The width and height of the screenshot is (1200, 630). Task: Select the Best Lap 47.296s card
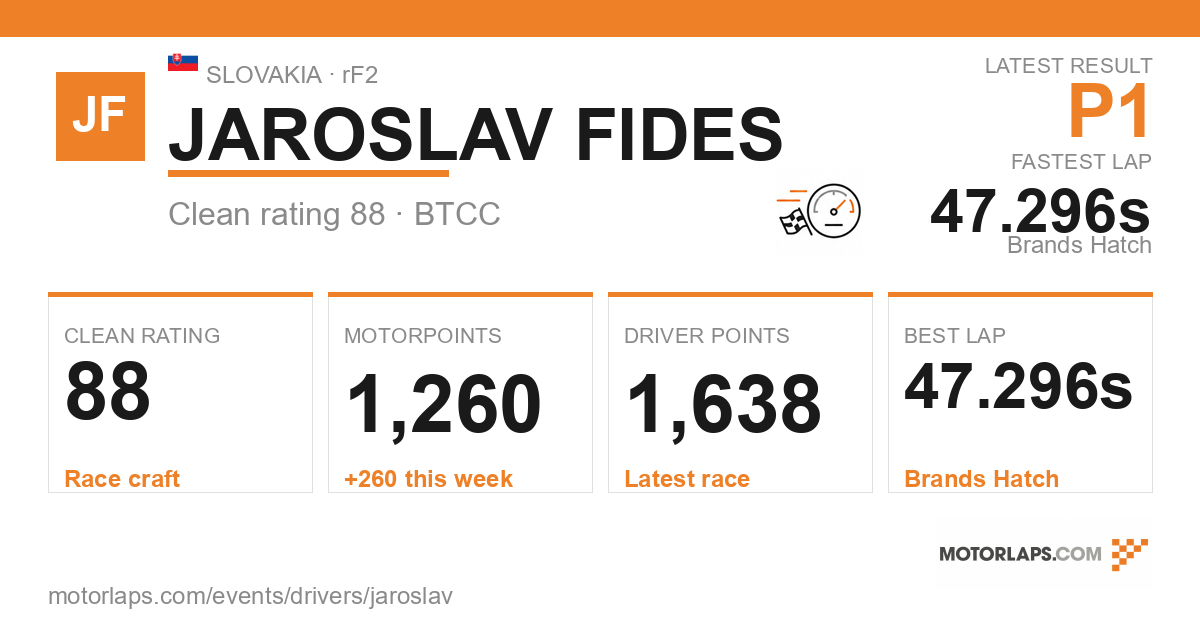[x=1020, y=393]
